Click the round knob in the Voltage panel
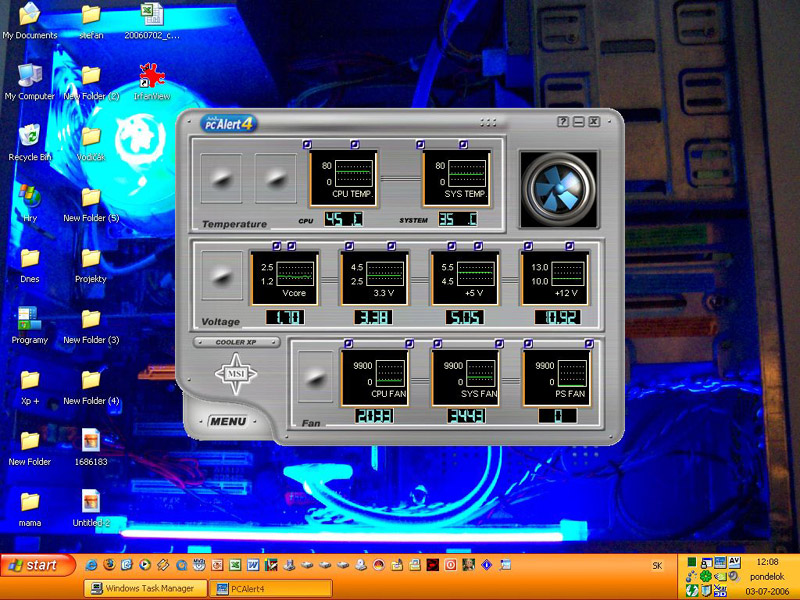Viewport: 800px width, 600px height. [x=222, y=276]
